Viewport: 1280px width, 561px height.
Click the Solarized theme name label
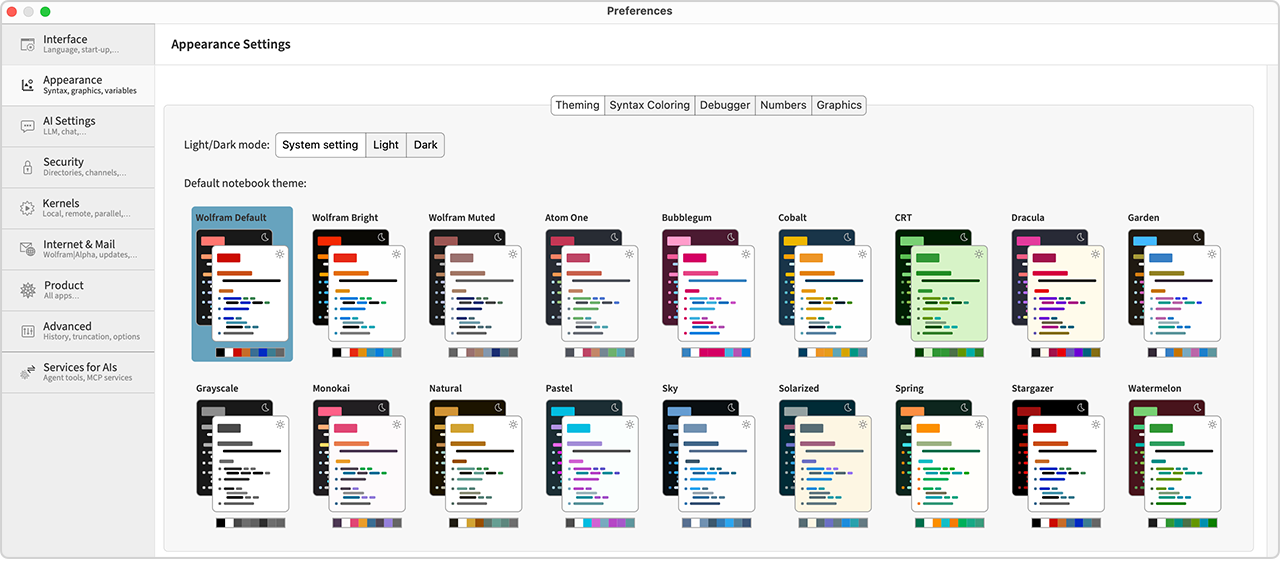(x=799, y=389)
